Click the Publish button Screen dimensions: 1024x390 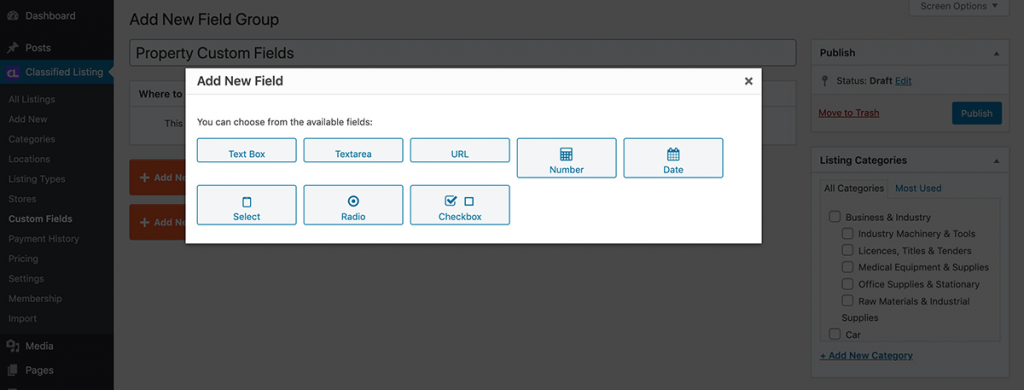coord(976,113)
